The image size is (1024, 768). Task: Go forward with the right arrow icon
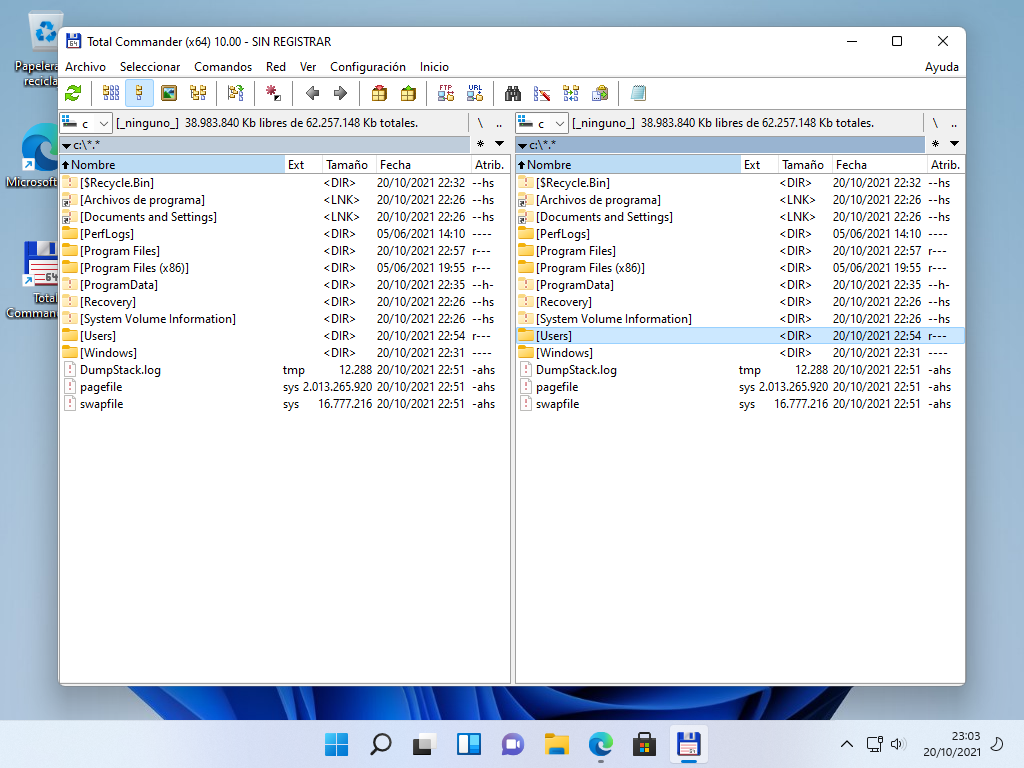[340, 93]
